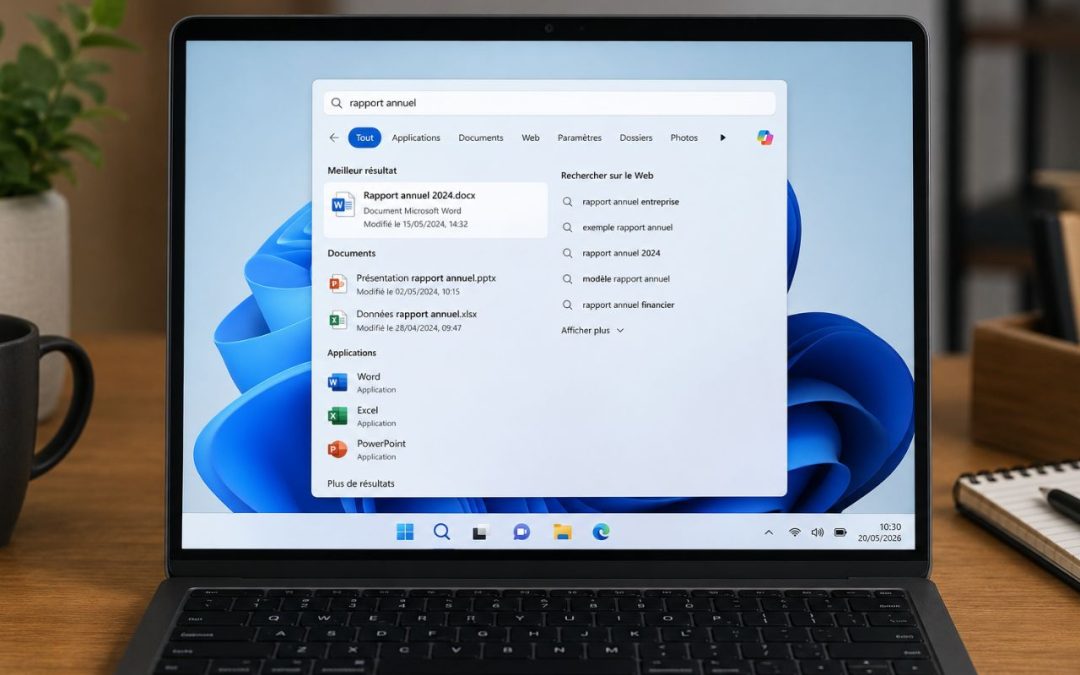Switch to the 'Applications' filter tab
Screen dimensions: 1080x675
[416, 138]
